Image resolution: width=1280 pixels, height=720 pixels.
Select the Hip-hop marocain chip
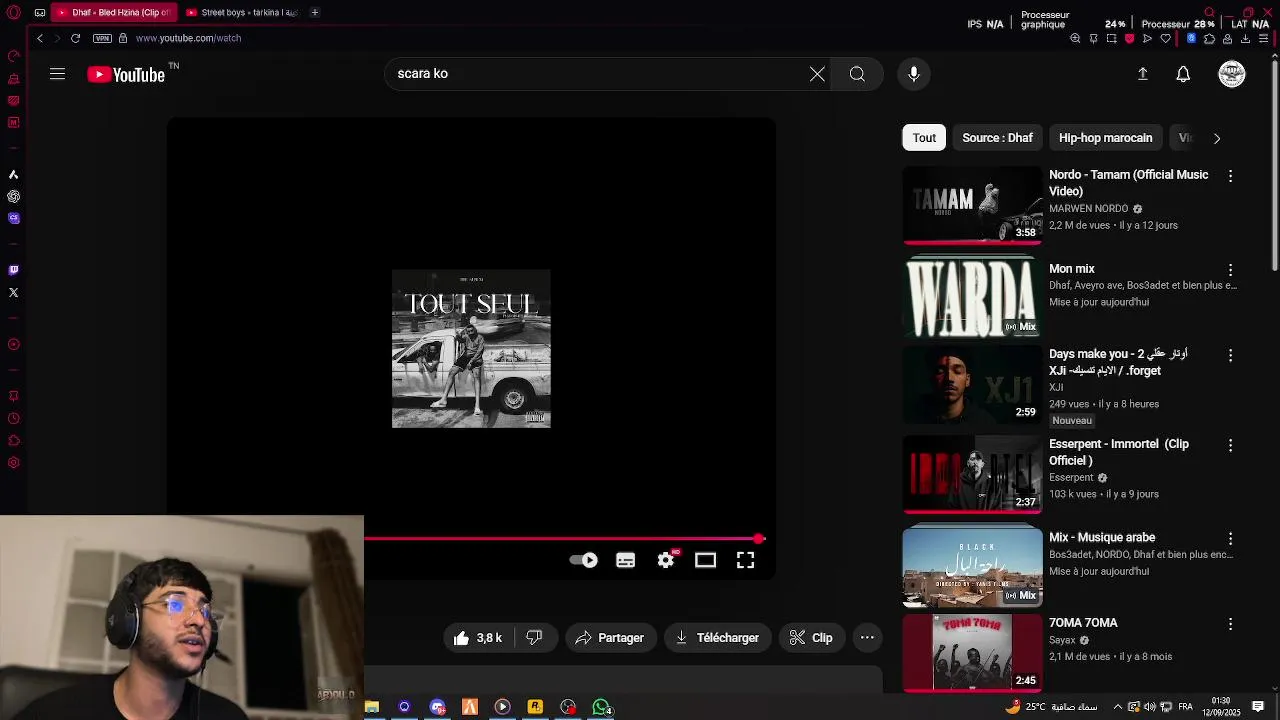coord(1105,138)
